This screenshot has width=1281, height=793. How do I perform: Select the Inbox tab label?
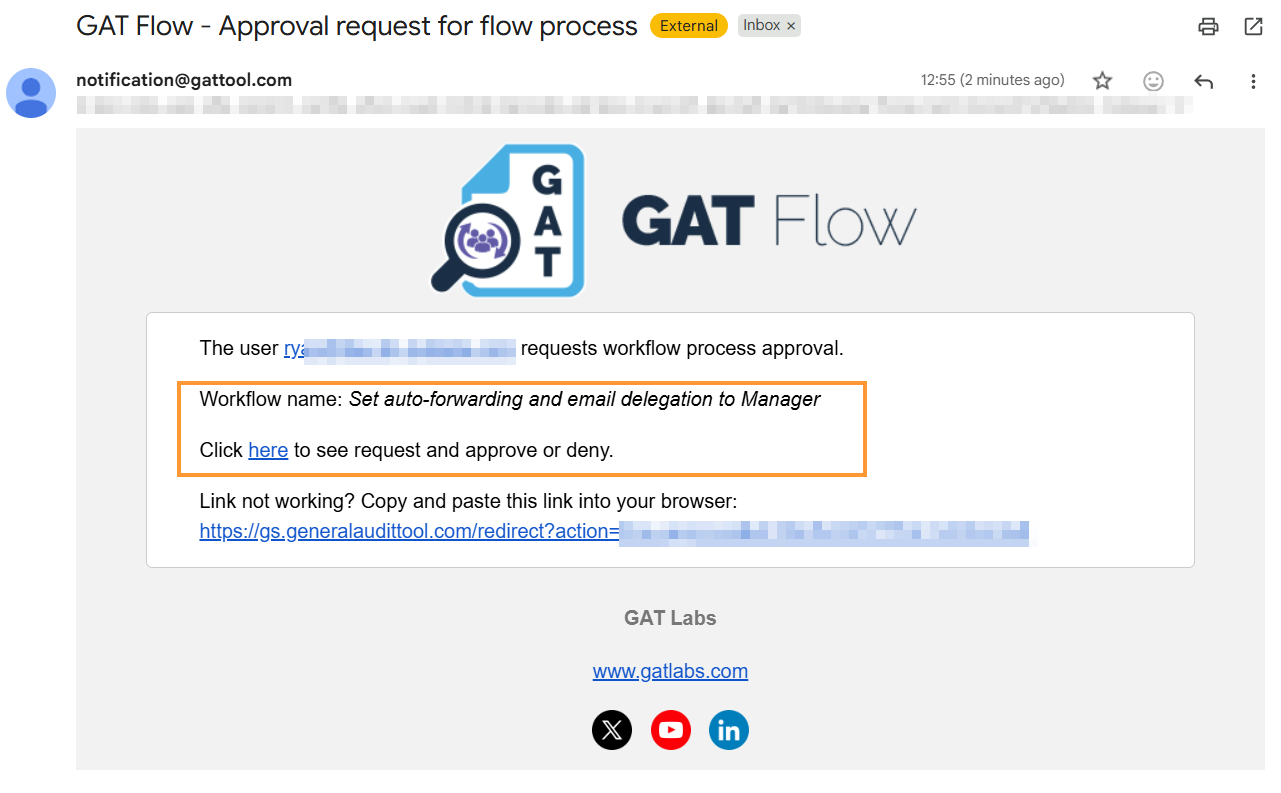click(762, 25)
